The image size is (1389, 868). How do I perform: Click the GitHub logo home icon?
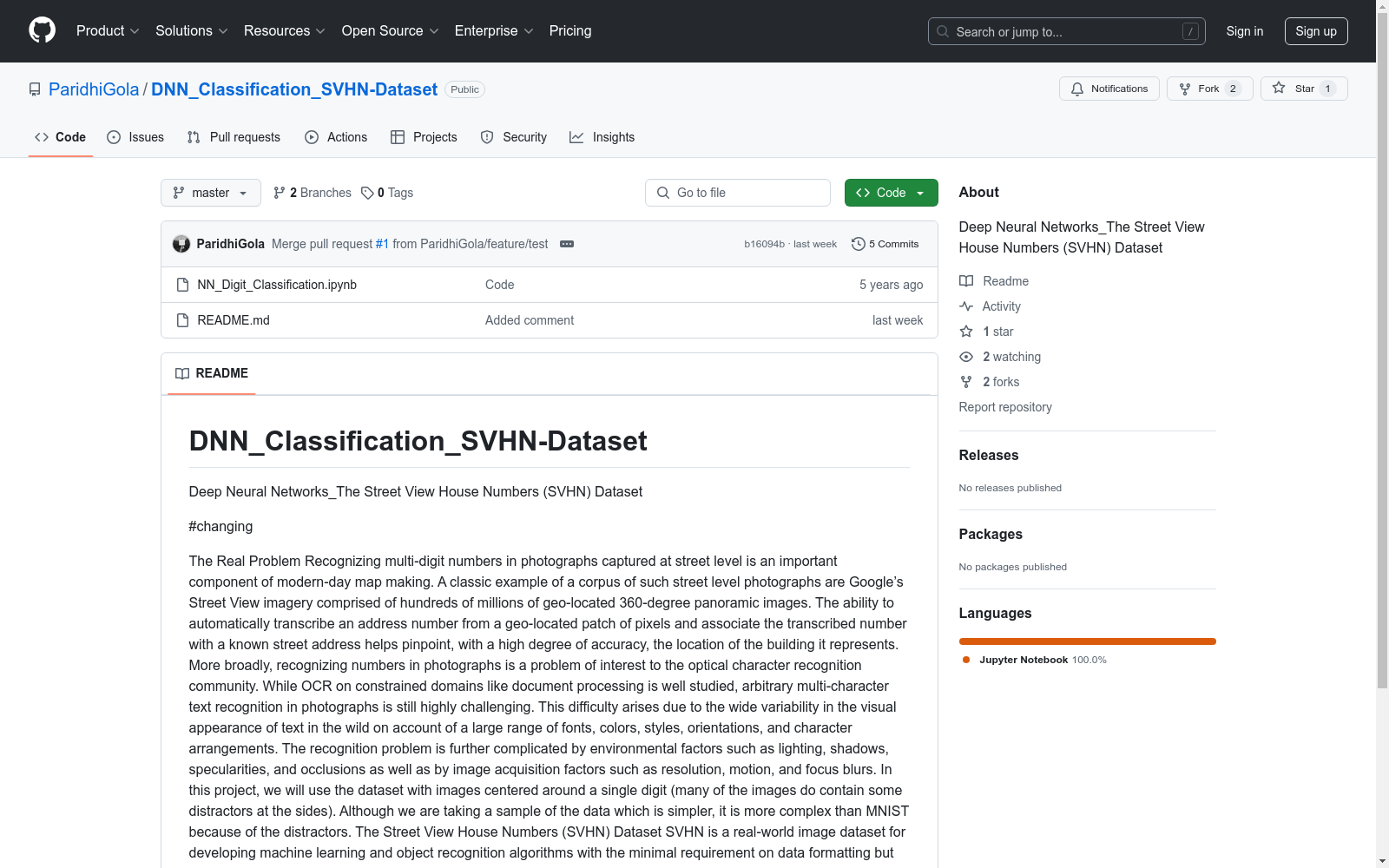42,30
